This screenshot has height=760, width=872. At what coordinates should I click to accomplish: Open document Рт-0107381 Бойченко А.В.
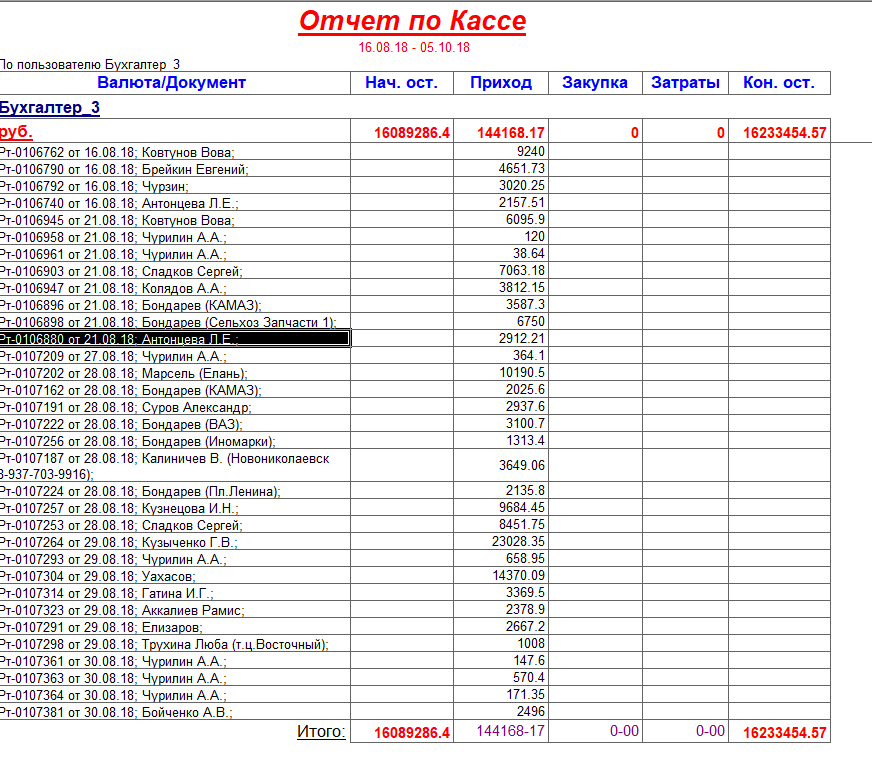pyautogui.click(x=117, y=713)
